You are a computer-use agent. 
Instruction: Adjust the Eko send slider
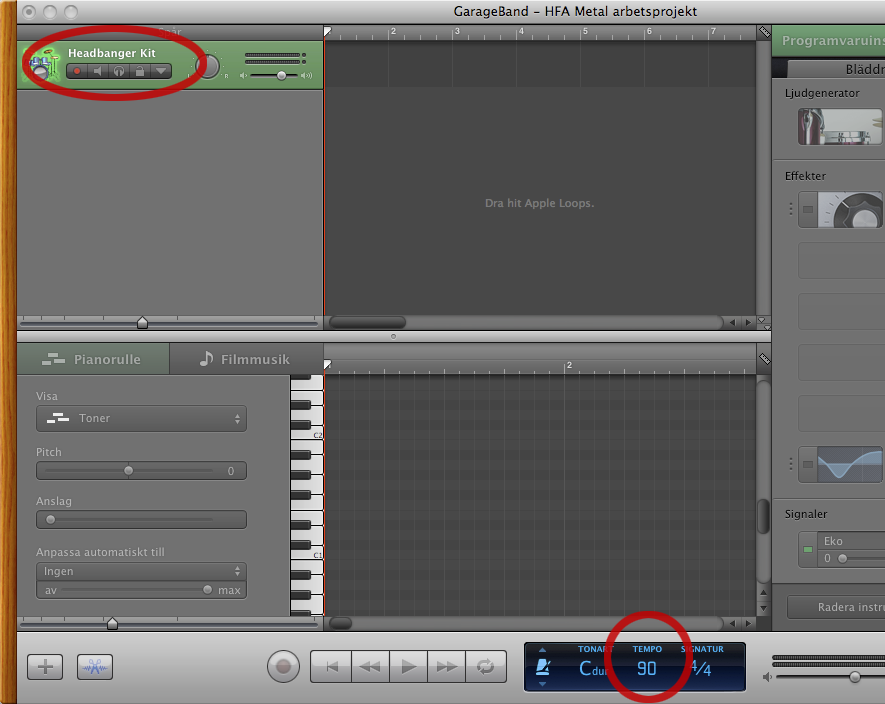(x=842, y=558)
